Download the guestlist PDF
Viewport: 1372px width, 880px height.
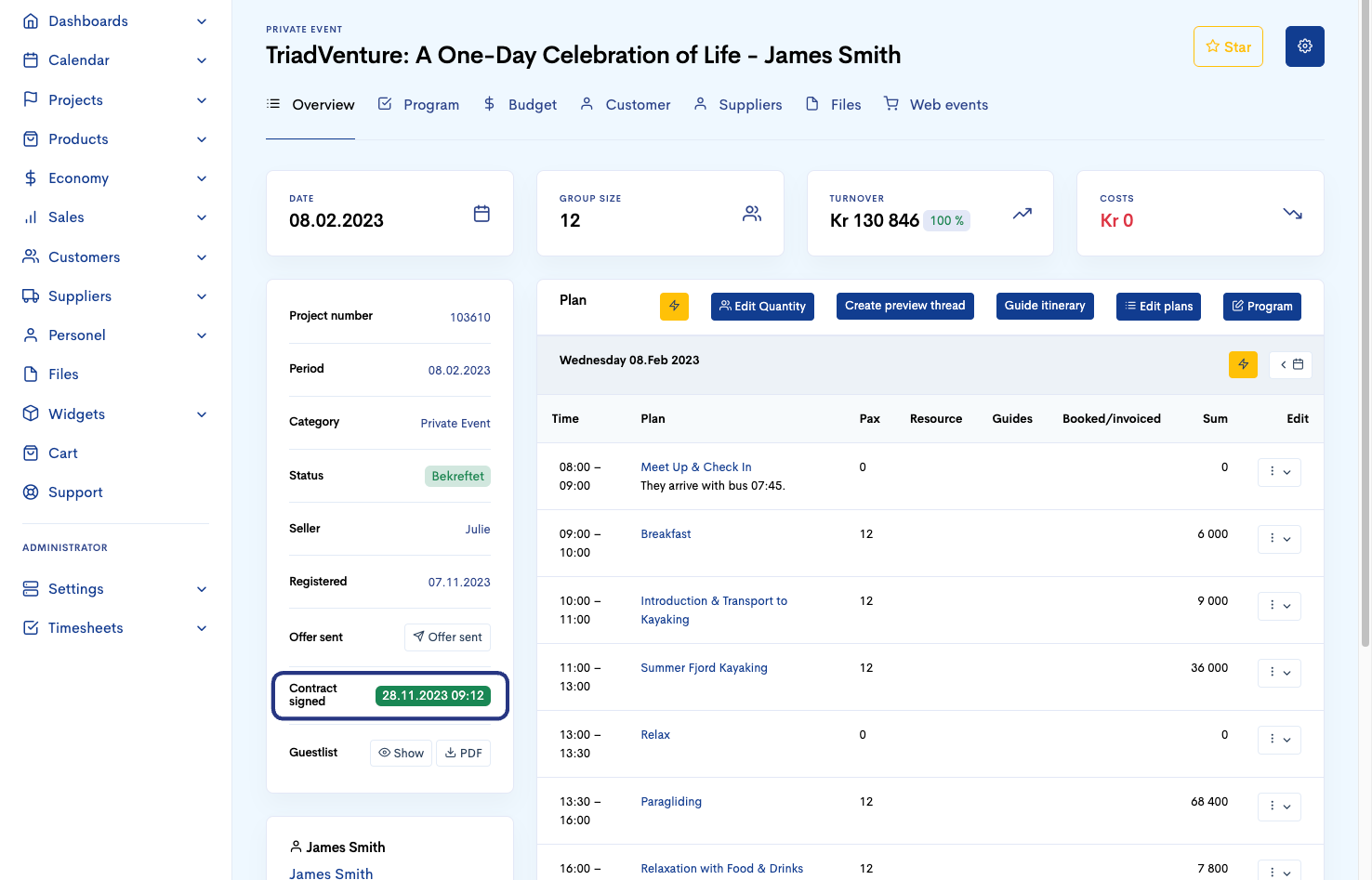coord(463,753)
